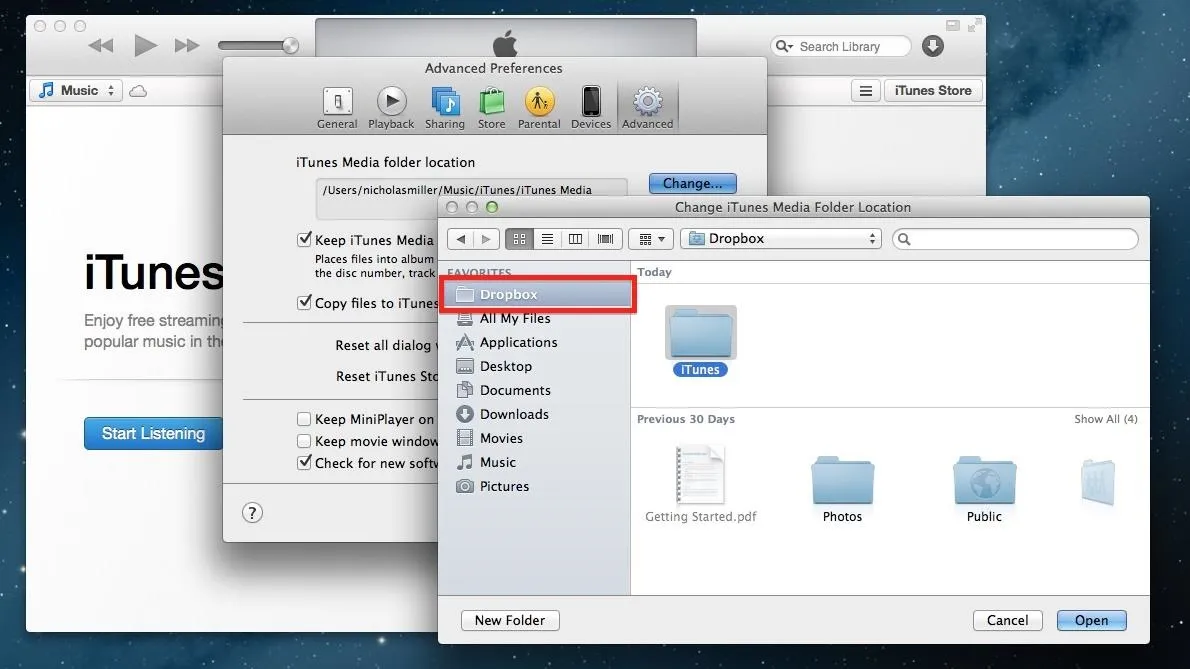
Task: Switch to Sharing preferences tab
Action: 445,108
